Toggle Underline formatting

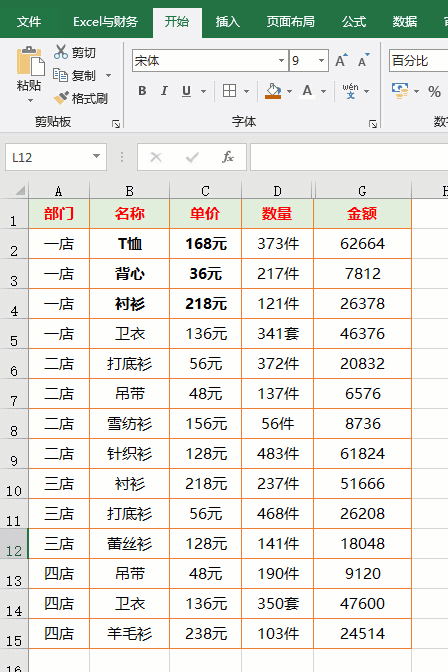coord(186,91)
